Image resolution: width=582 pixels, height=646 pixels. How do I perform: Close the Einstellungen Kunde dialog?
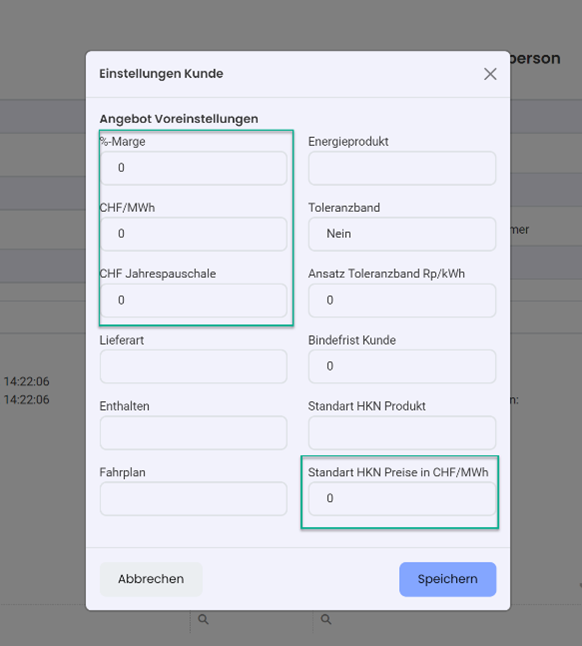click(x=490, y=74)
